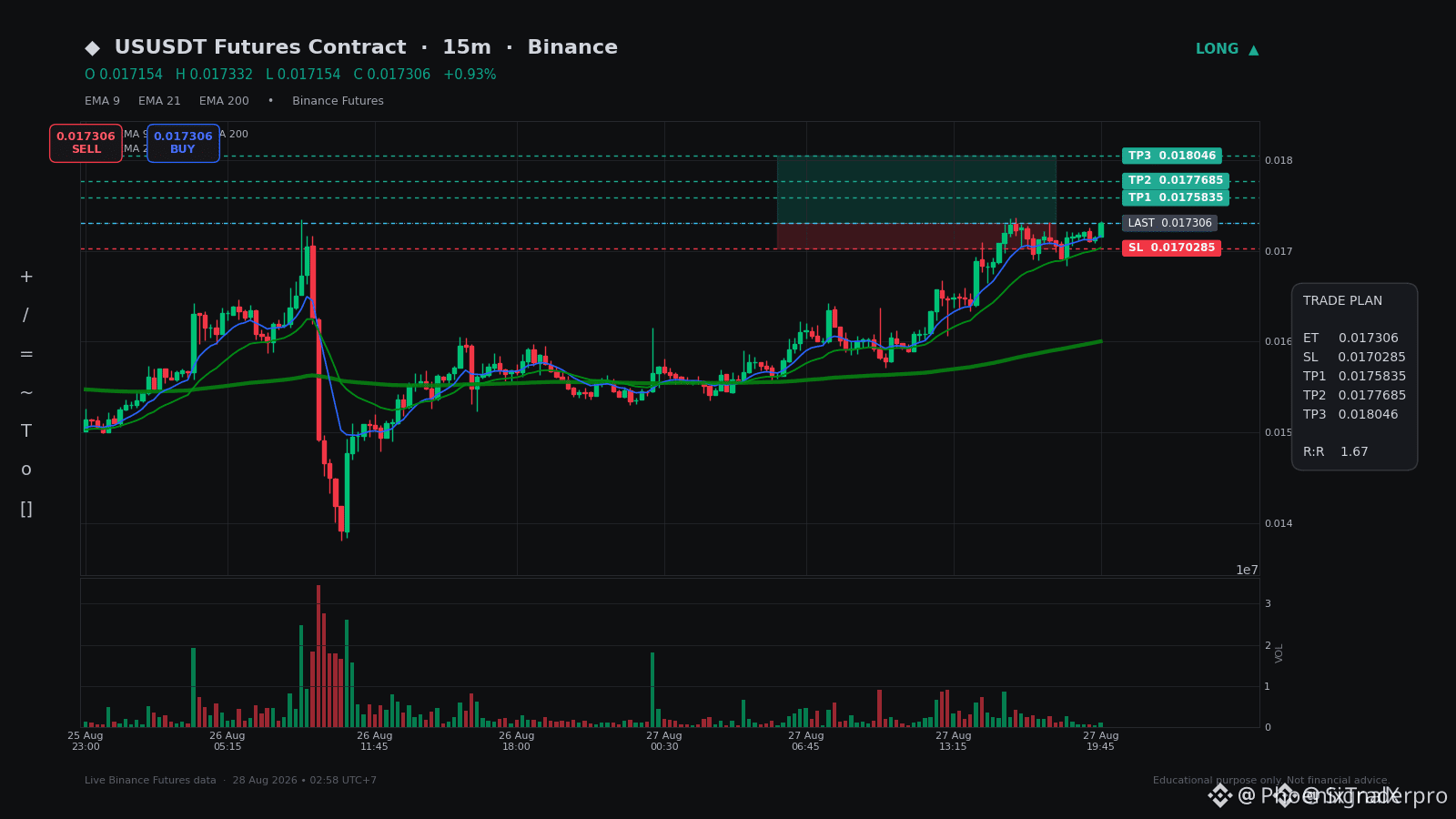Viewport: 1456px width, 819px height.
Task: Click the SL 0.0170285 chart label
Action: coord(1172,248)
